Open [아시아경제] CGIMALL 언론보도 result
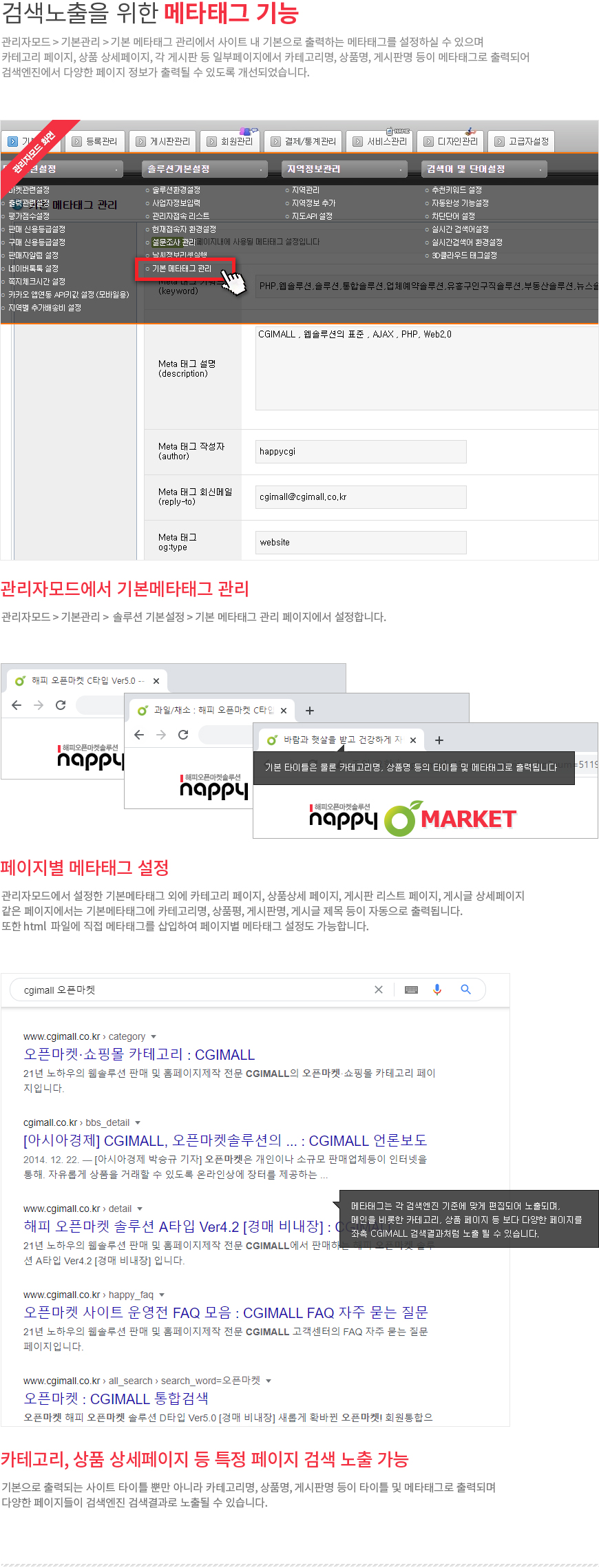Viewport: 599px width, 1568px height. pos(225,1141)
